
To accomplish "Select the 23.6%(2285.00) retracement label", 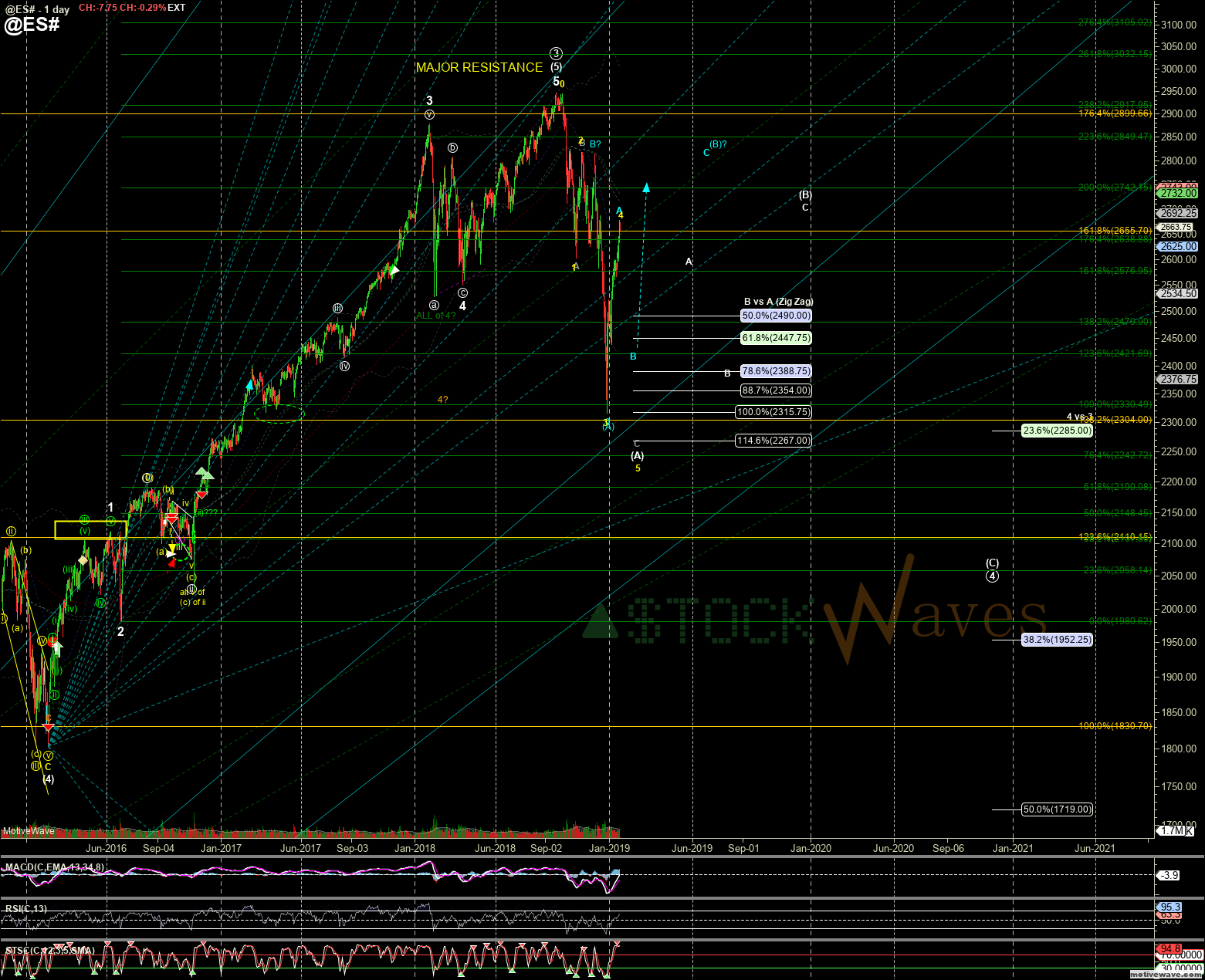I will 1058,431.
